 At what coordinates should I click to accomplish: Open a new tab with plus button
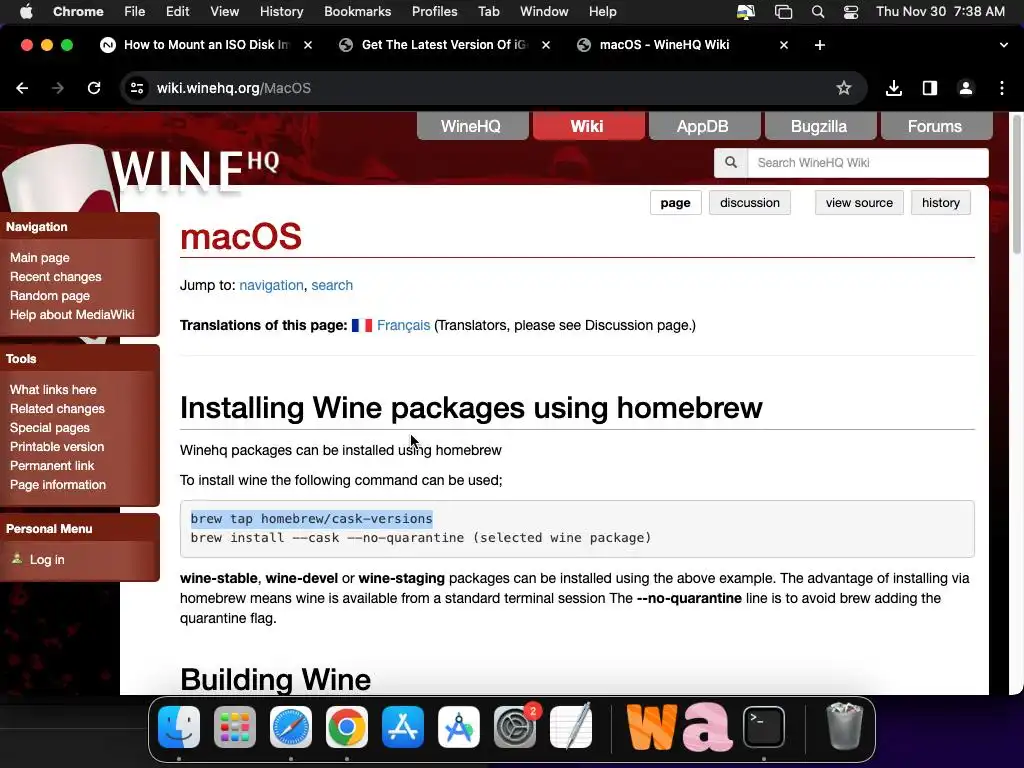(x=820, y=45)
